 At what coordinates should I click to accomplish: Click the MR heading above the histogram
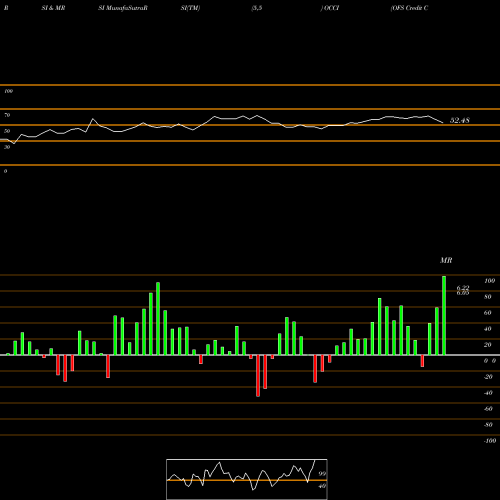446,260
